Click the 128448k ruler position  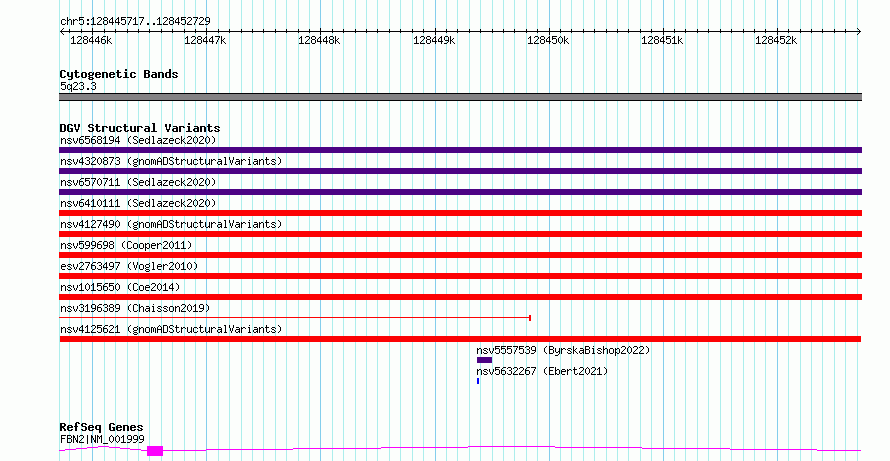[x=319, y=40]
